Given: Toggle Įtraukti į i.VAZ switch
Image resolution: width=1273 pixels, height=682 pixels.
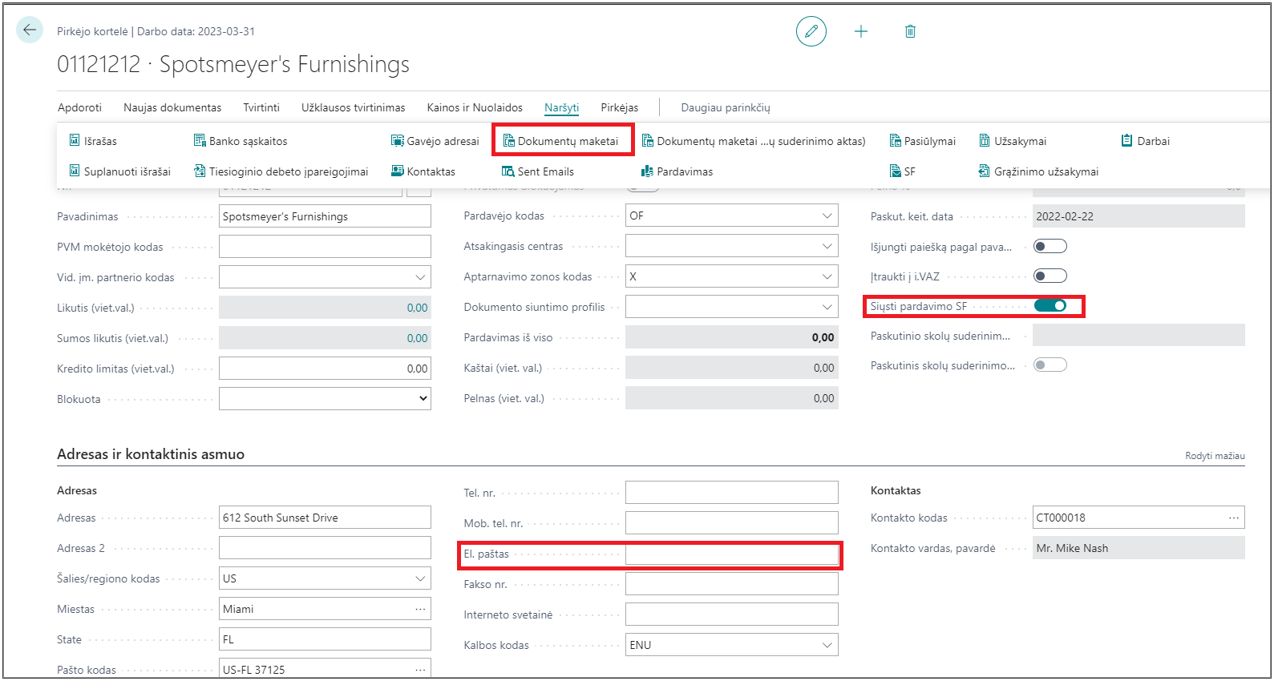Looking at the screenshot, I should tap(1050, 276).
